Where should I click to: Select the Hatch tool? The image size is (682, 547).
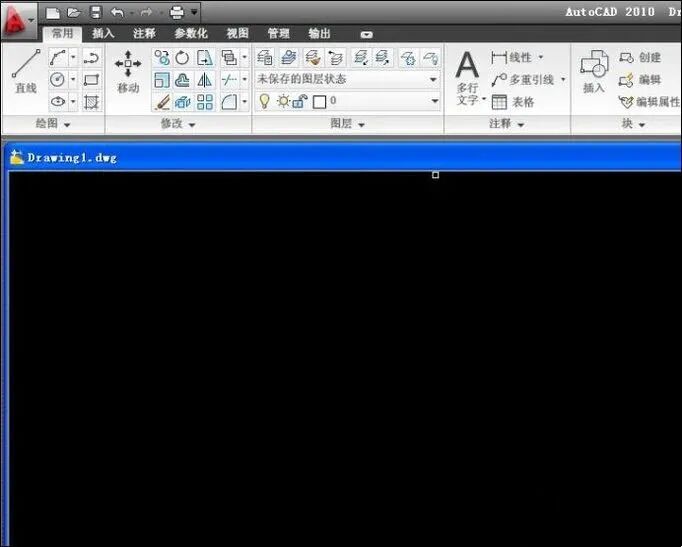(x=91, y=102)
